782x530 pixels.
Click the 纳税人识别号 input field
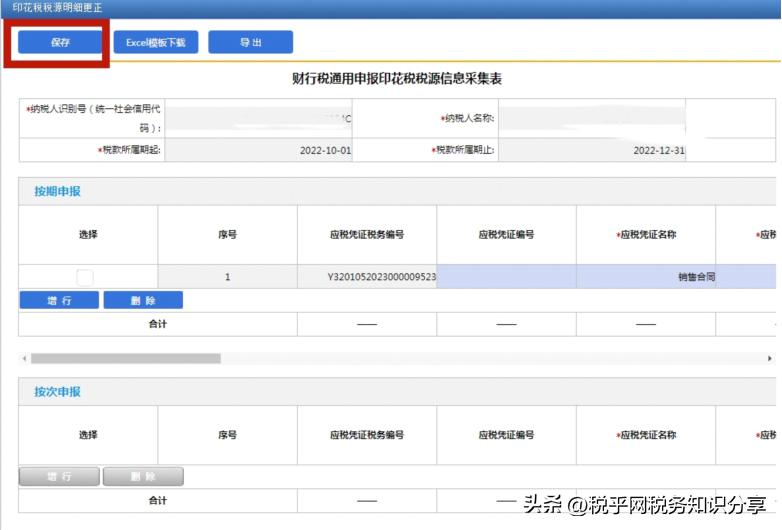pyautogui.click(x=258, y=118)
